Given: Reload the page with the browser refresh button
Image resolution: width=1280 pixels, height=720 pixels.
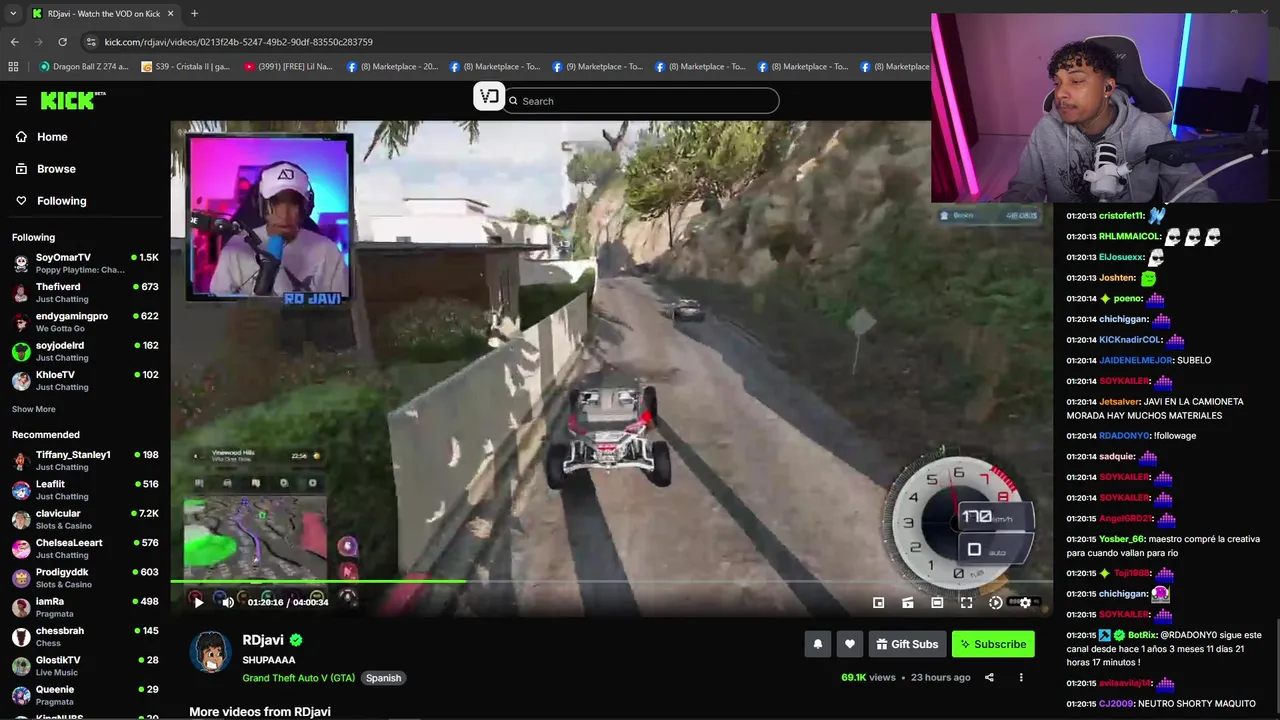Looking at the screenshot, I should pyautogui.click(x=62, y=42).
